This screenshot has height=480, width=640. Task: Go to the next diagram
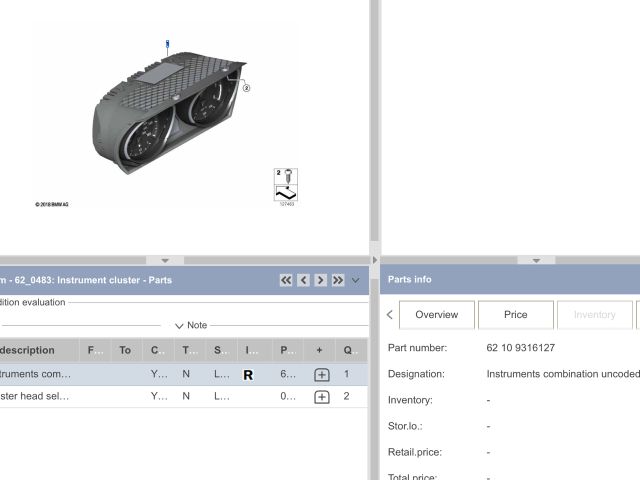[321, 281]
